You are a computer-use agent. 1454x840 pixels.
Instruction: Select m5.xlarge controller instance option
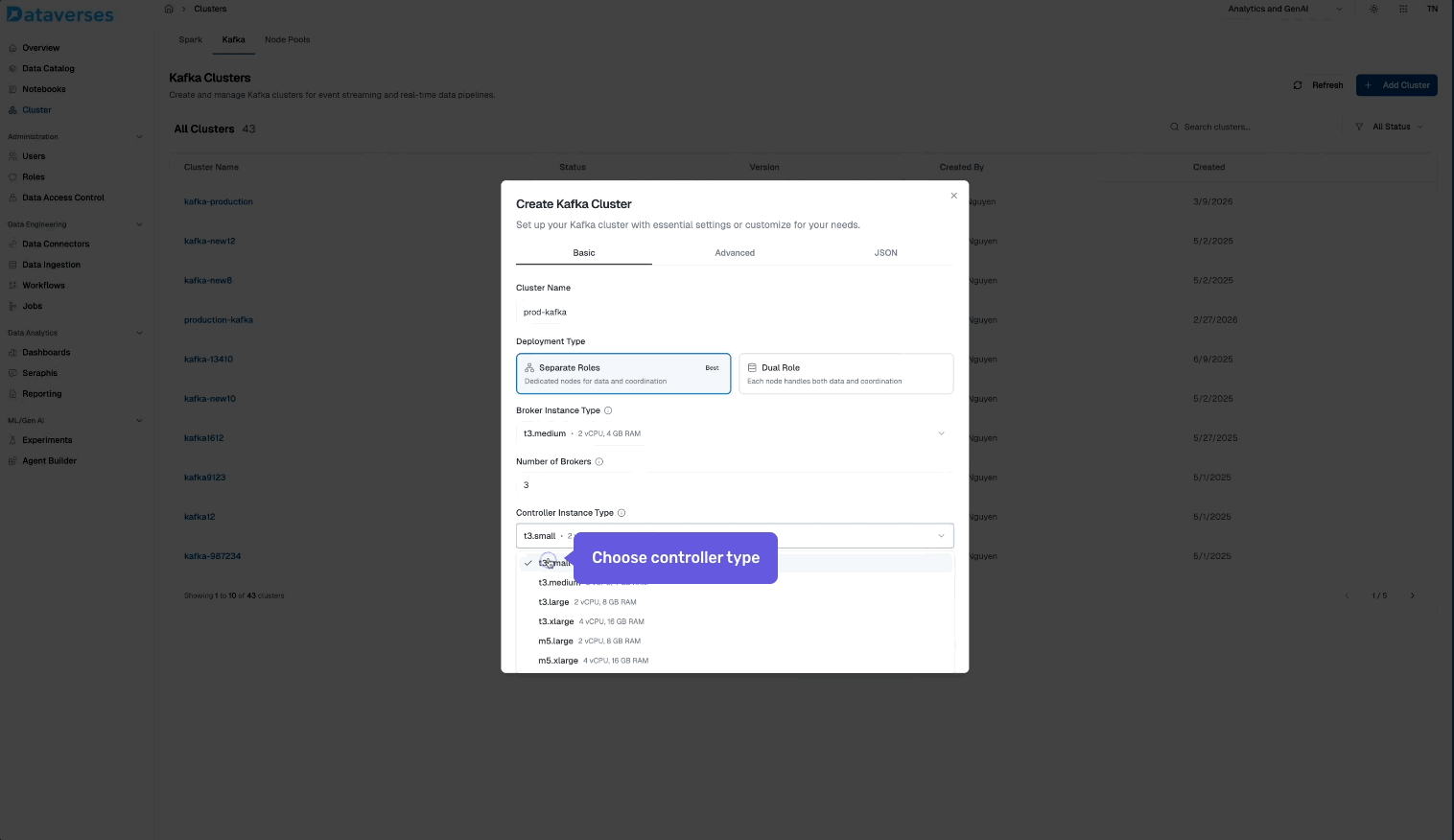(558, 661)
